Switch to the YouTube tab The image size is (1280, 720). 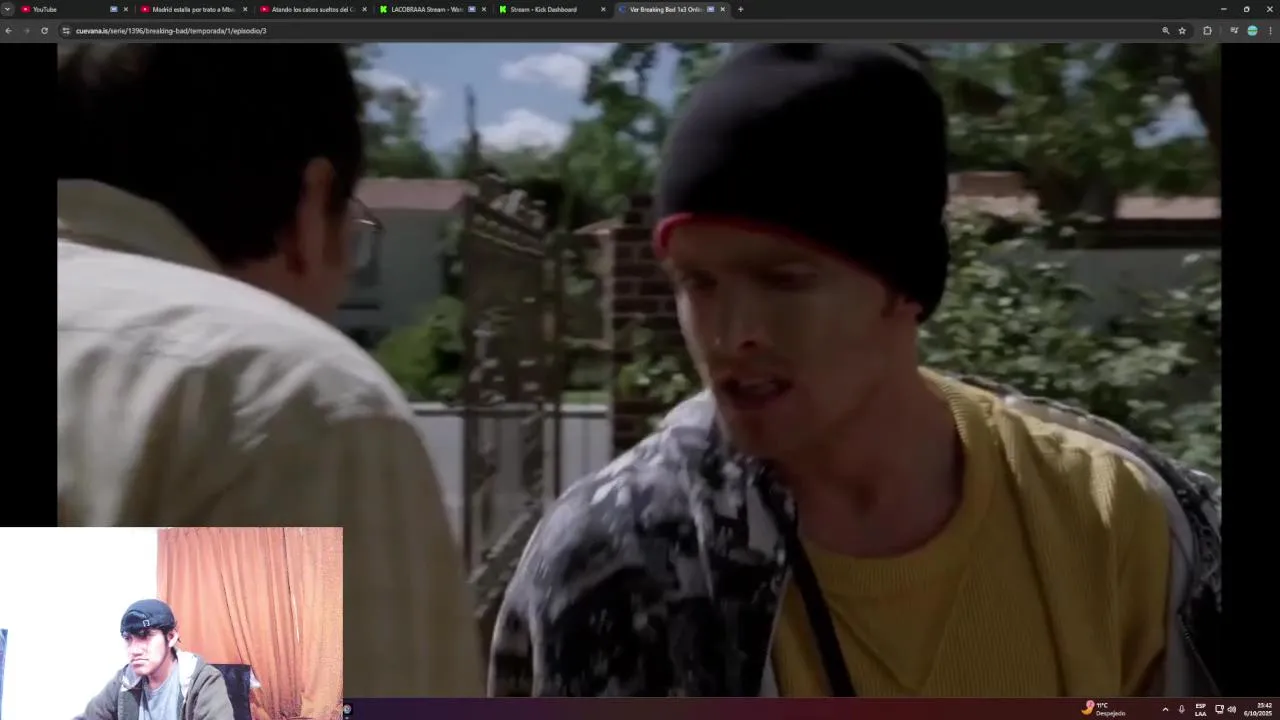click(75, 9)
